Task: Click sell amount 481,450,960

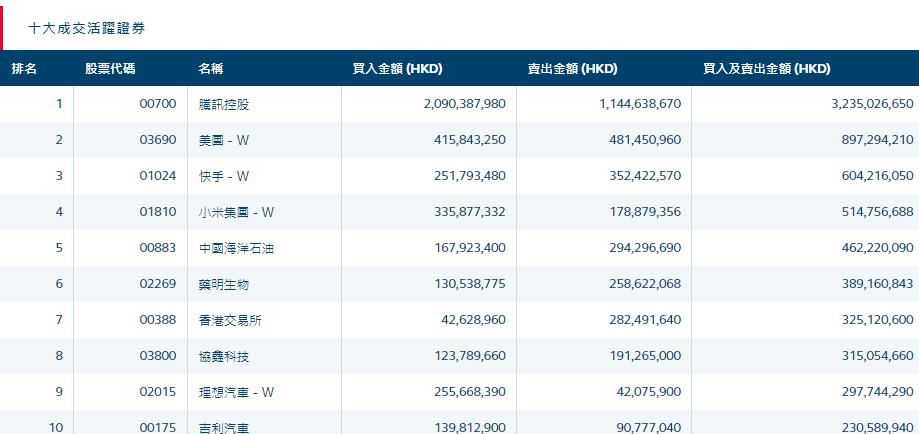Action: tap(645, 140)
